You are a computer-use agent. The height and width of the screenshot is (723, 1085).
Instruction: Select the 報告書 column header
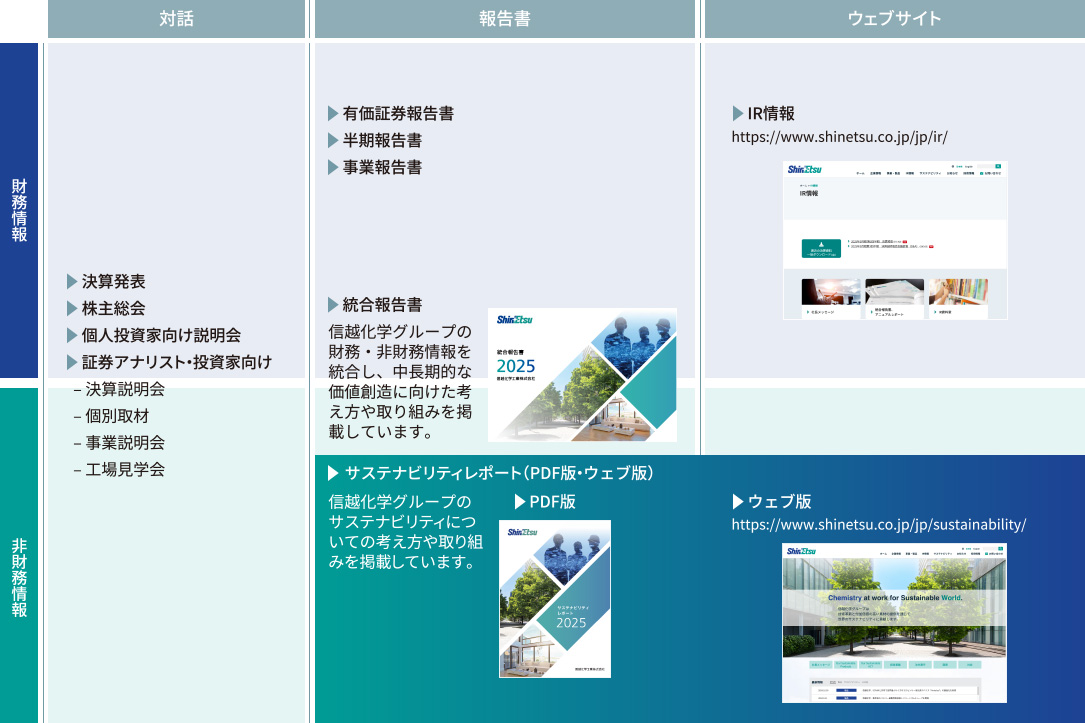point(505,19)
